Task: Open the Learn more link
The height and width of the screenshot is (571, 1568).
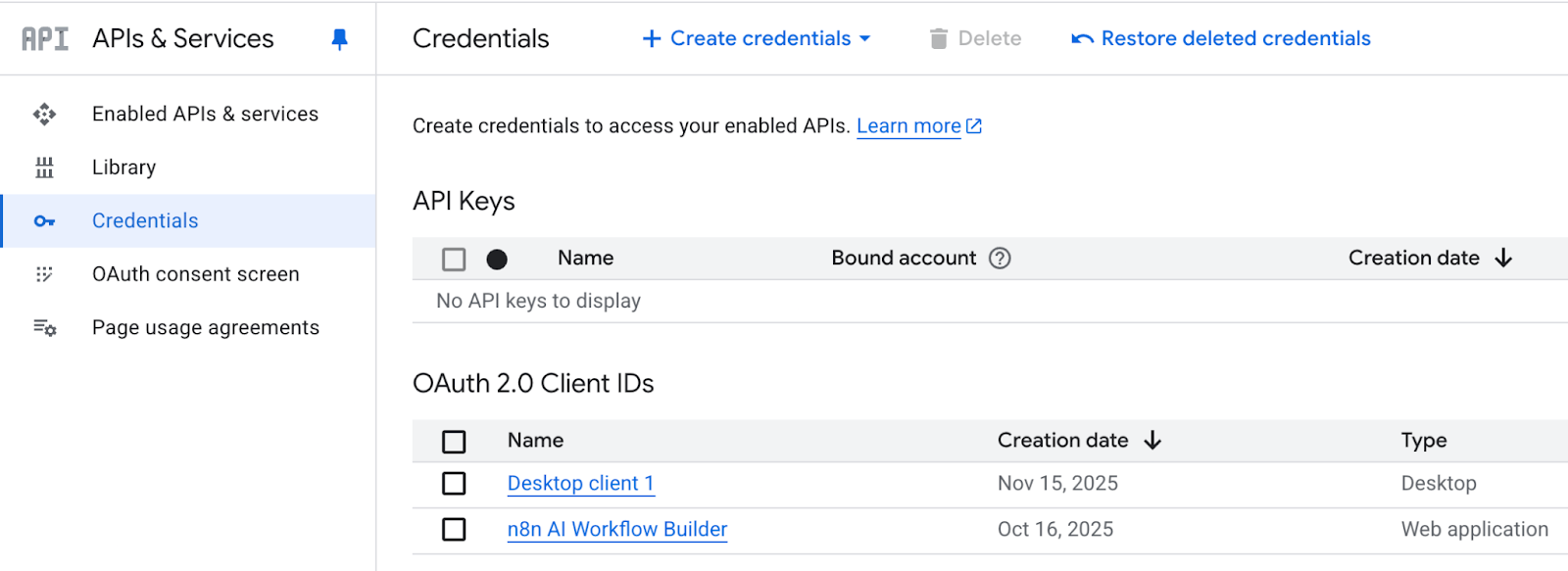Action: [908, 126]
